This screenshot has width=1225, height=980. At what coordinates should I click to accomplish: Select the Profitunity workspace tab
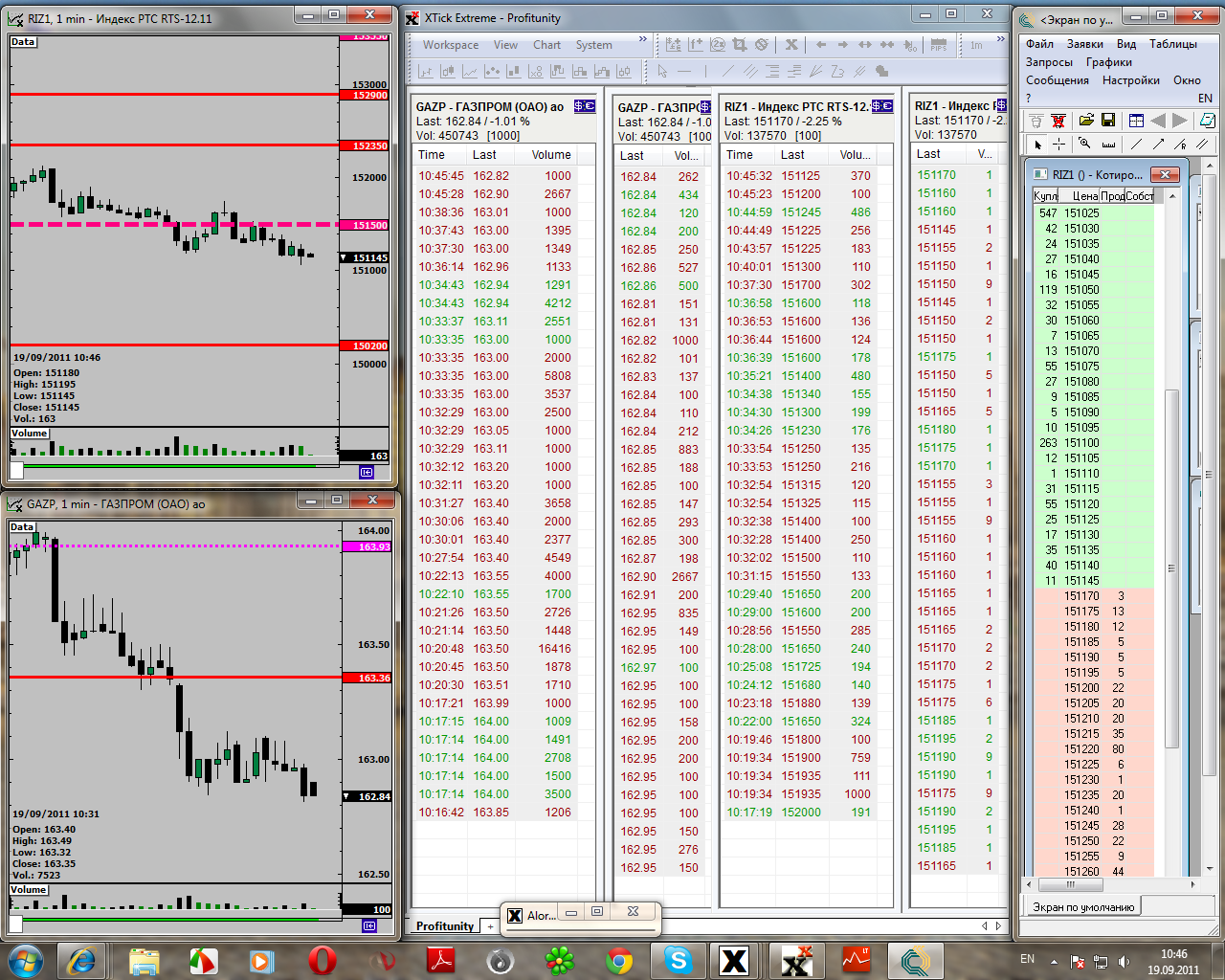(x=445, y=926)
